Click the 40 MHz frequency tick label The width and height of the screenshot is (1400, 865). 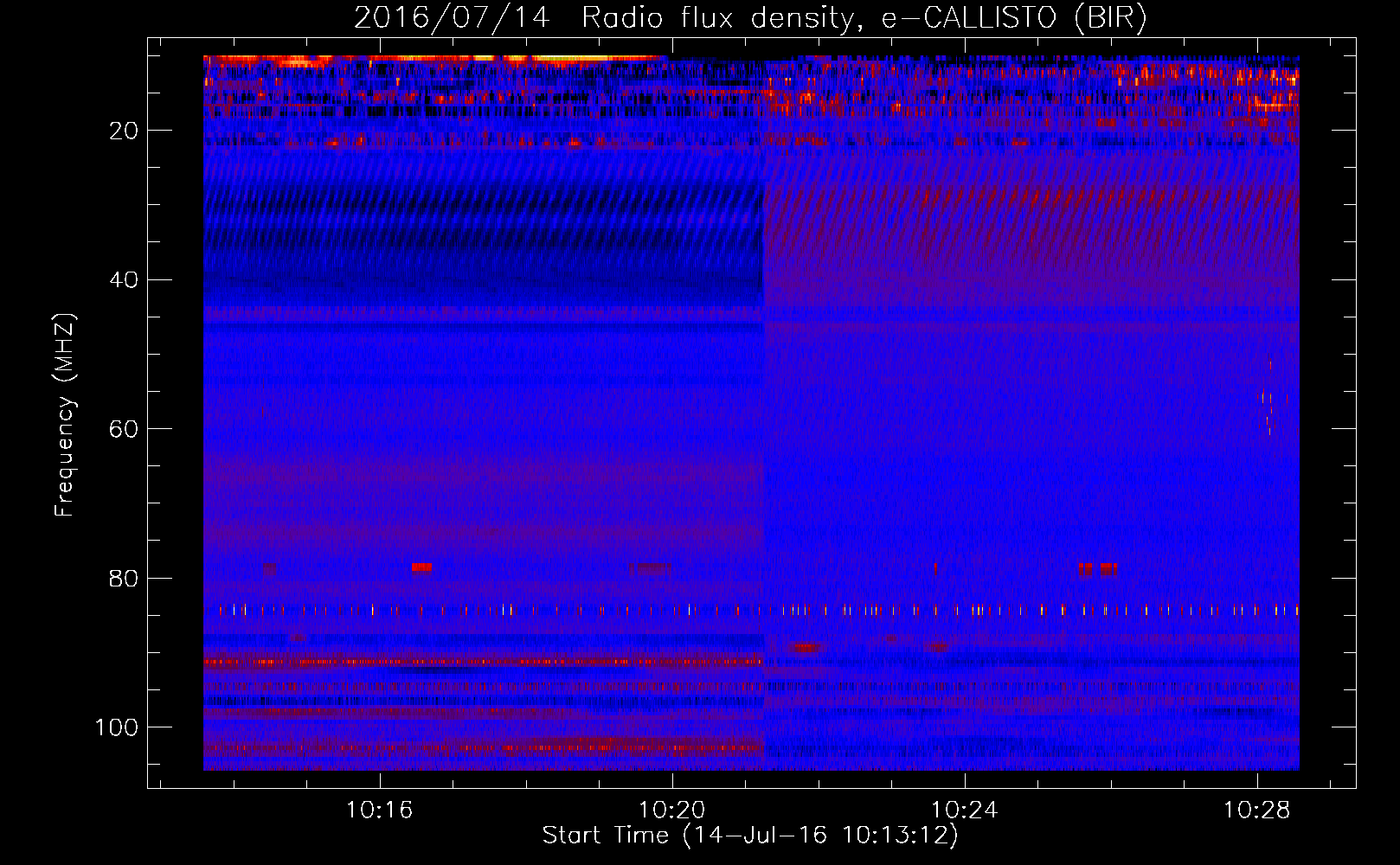point(125,280)
